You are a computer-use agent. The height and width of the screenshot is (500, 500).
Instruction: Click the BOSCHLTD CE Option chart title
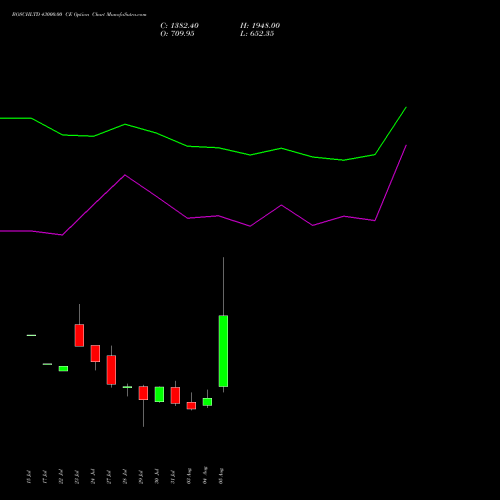coord(79,15)
